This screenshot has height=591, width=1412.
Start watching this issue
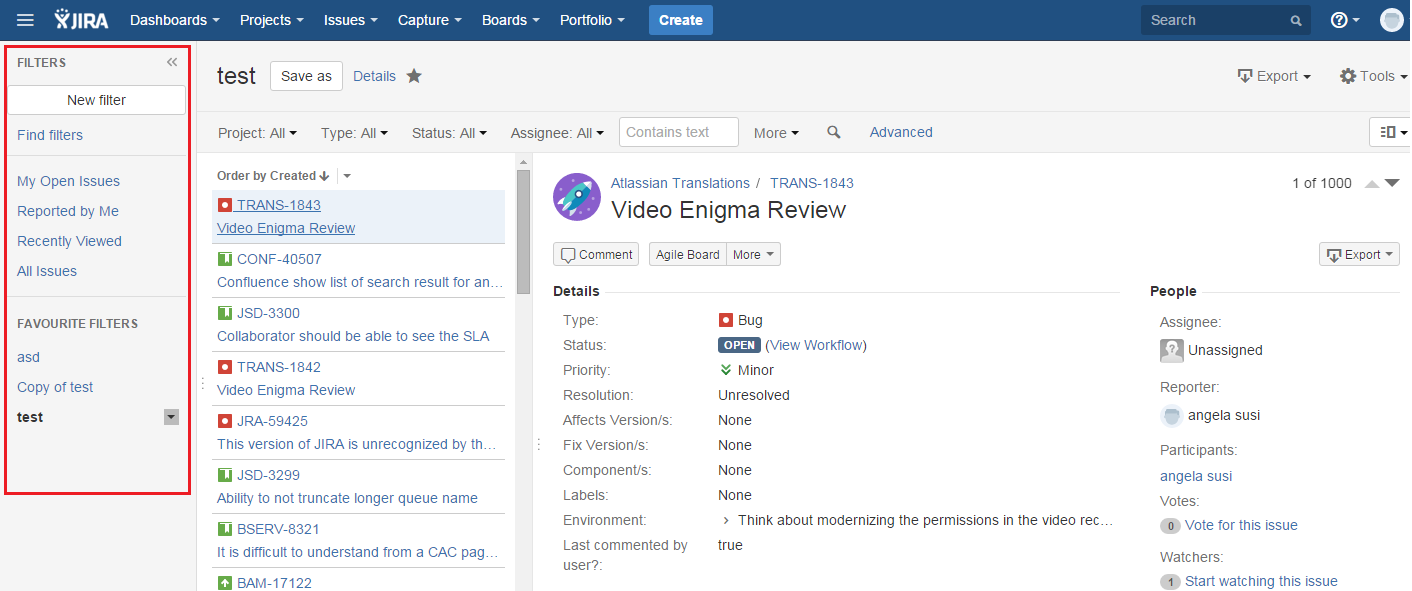[x=1261, y=581]
